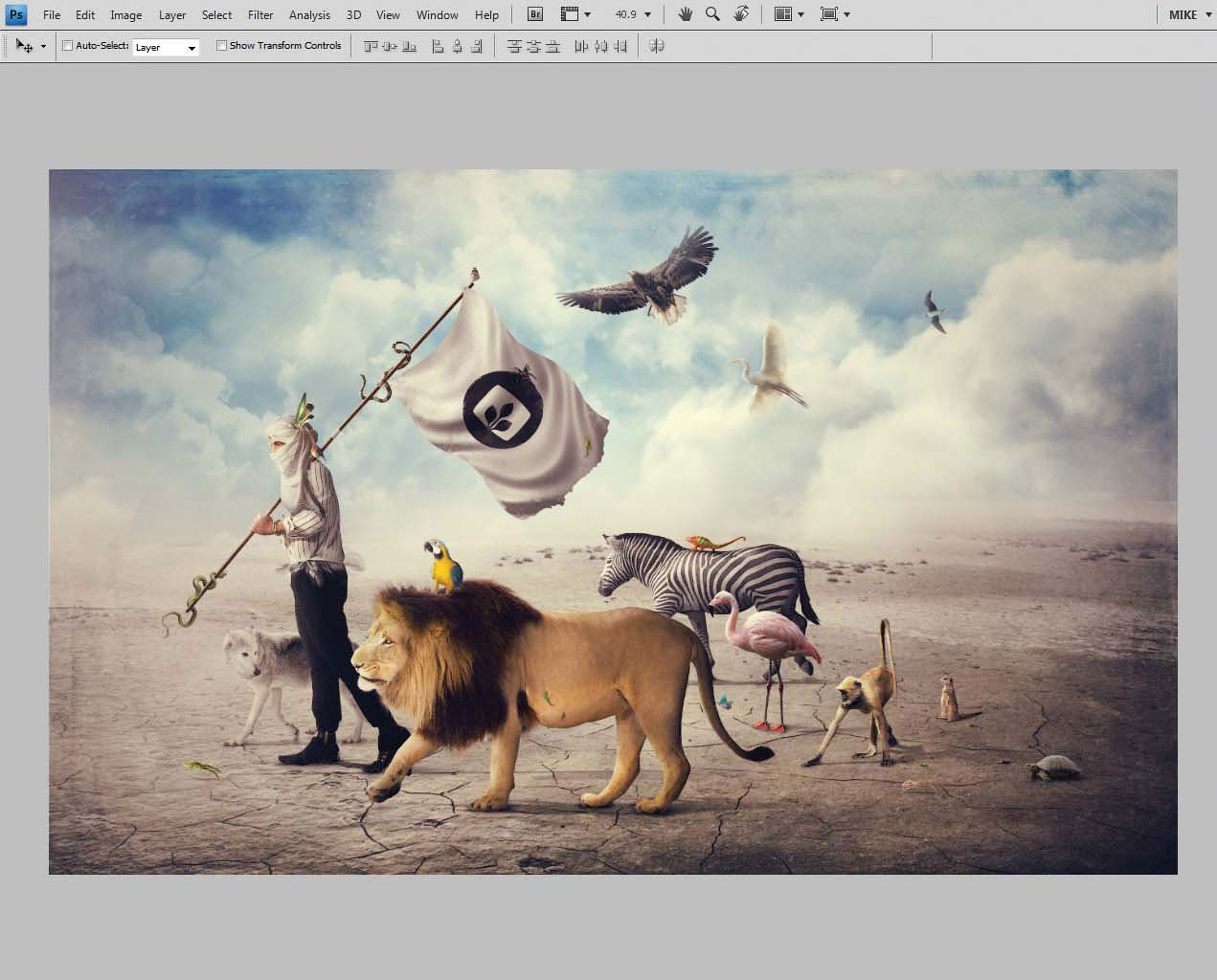Open the Help menu
The width and height of the screenshot is (1217, 980).
(486, 14)
